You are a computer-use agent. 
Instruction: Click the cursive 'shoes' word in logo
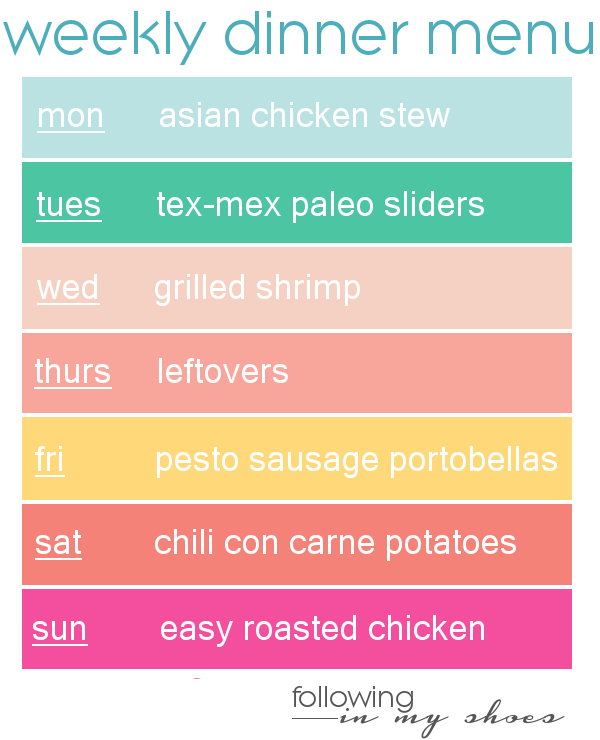point(515,716)
